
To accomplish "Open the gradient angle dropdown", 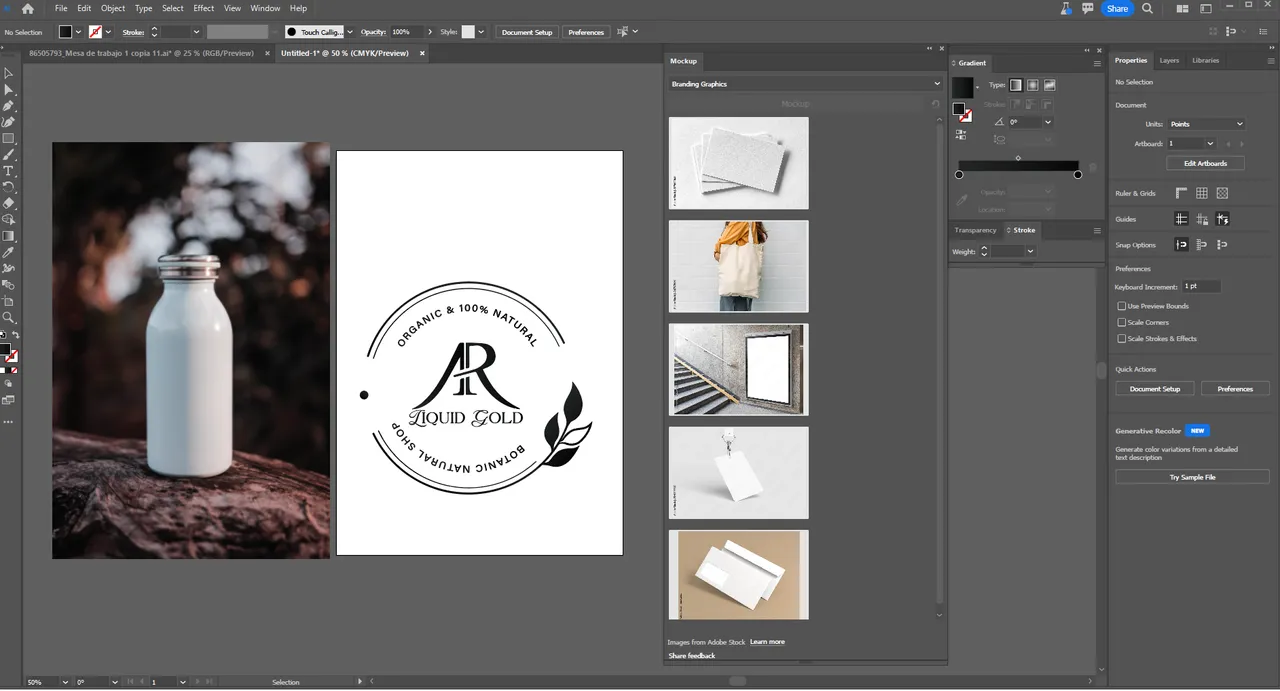I will [1047, 122].
